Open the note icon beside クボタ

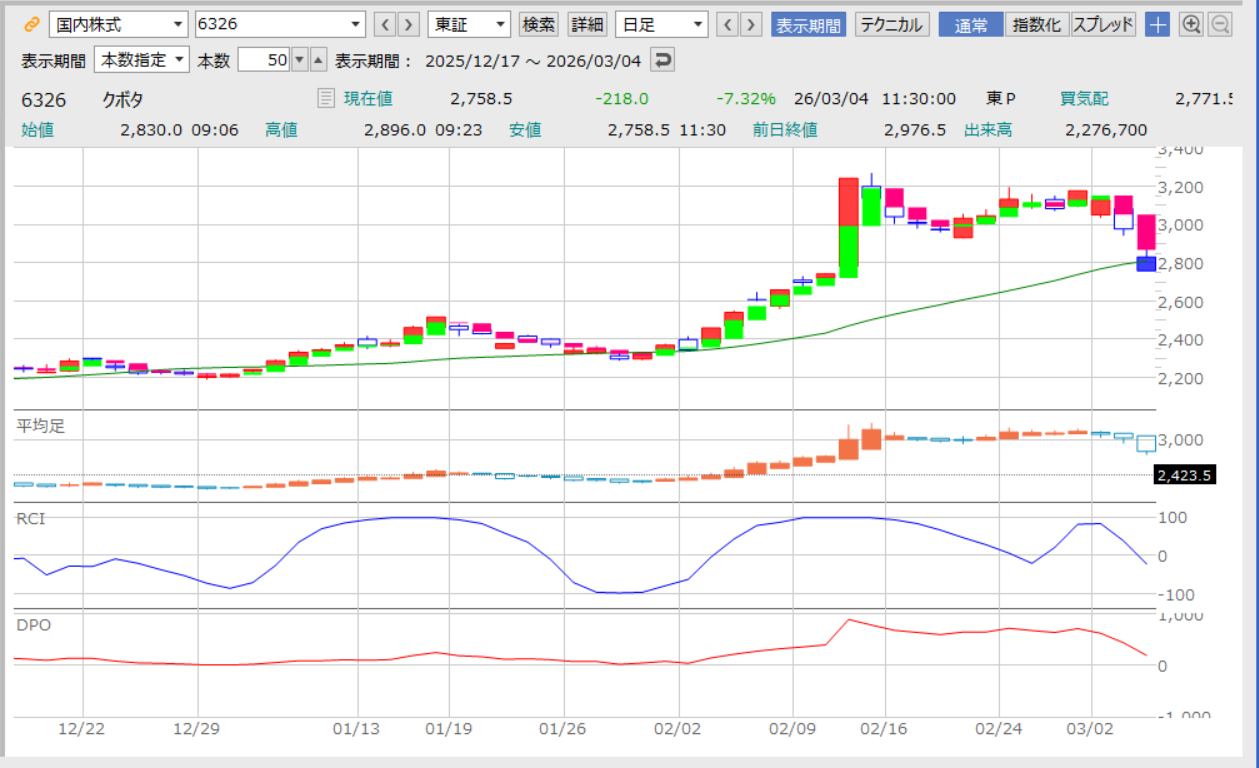click(x=325, y=98)
